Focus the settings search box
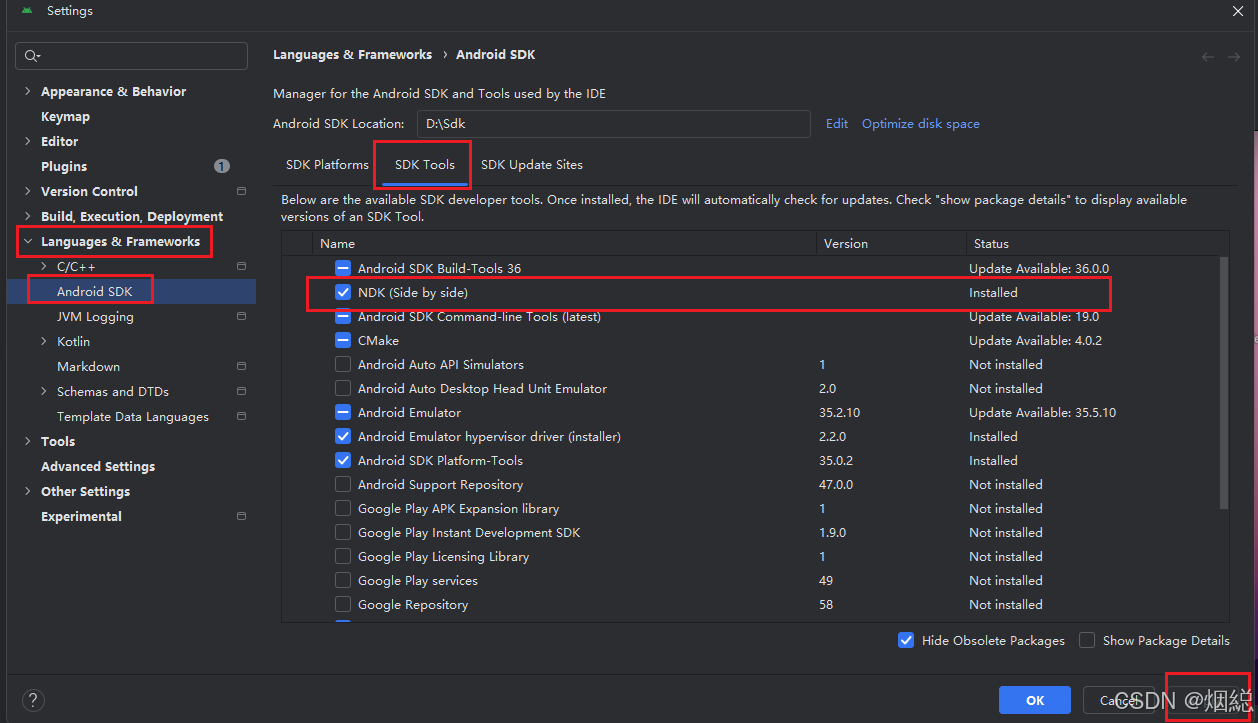 tap(131, 56)
